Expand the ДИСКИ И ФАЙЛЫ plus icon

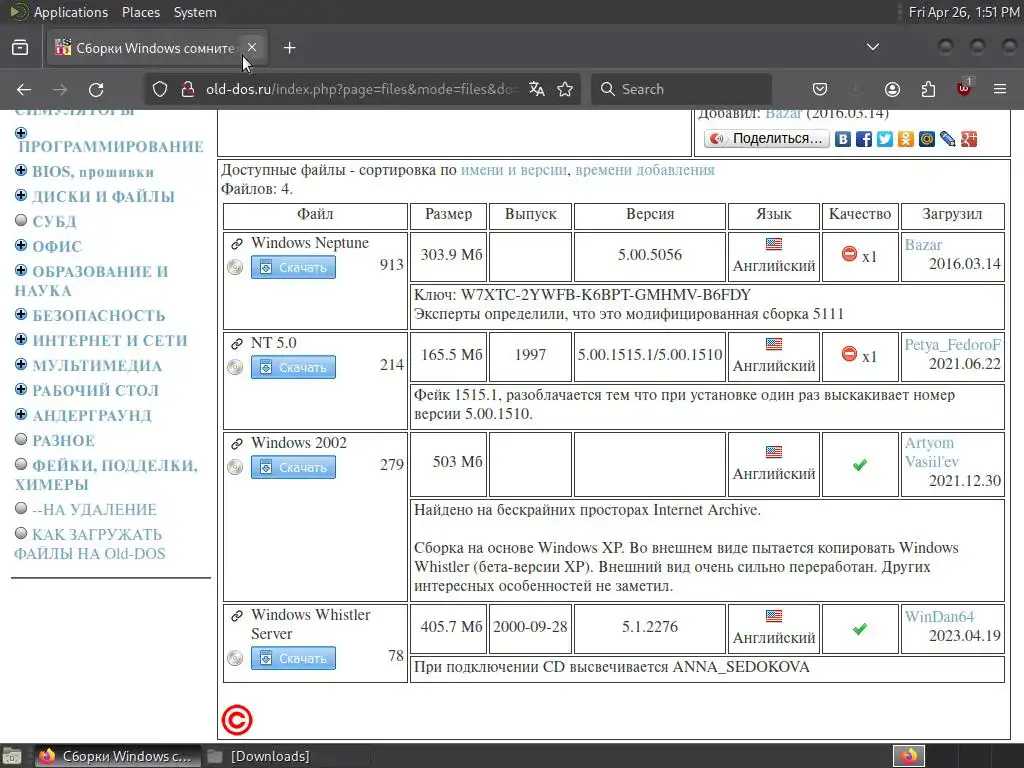pyautogui.click(x=21, y=195)
